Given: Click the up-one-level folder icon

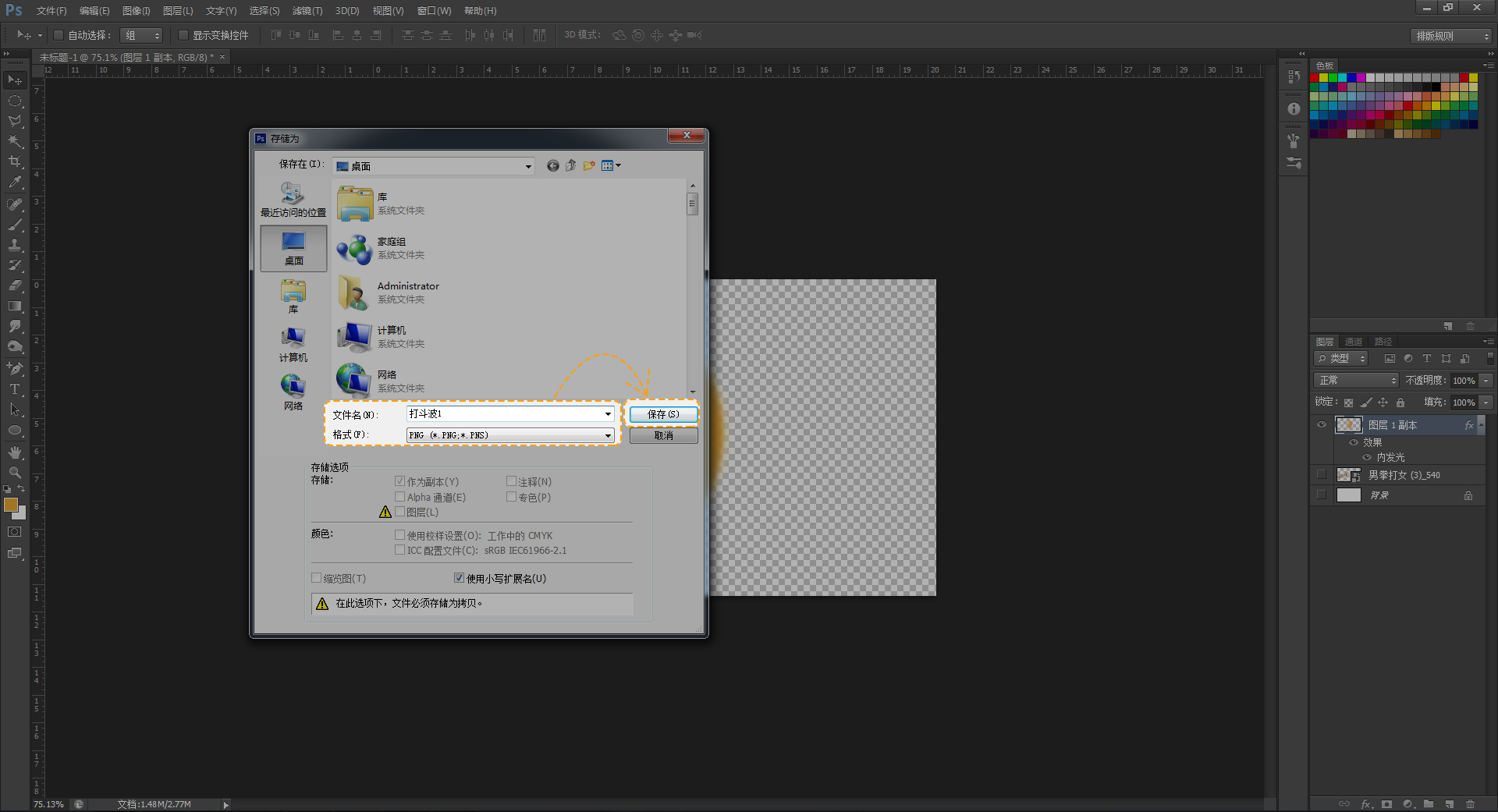Looking at the screenshot, I should [571, 165].
